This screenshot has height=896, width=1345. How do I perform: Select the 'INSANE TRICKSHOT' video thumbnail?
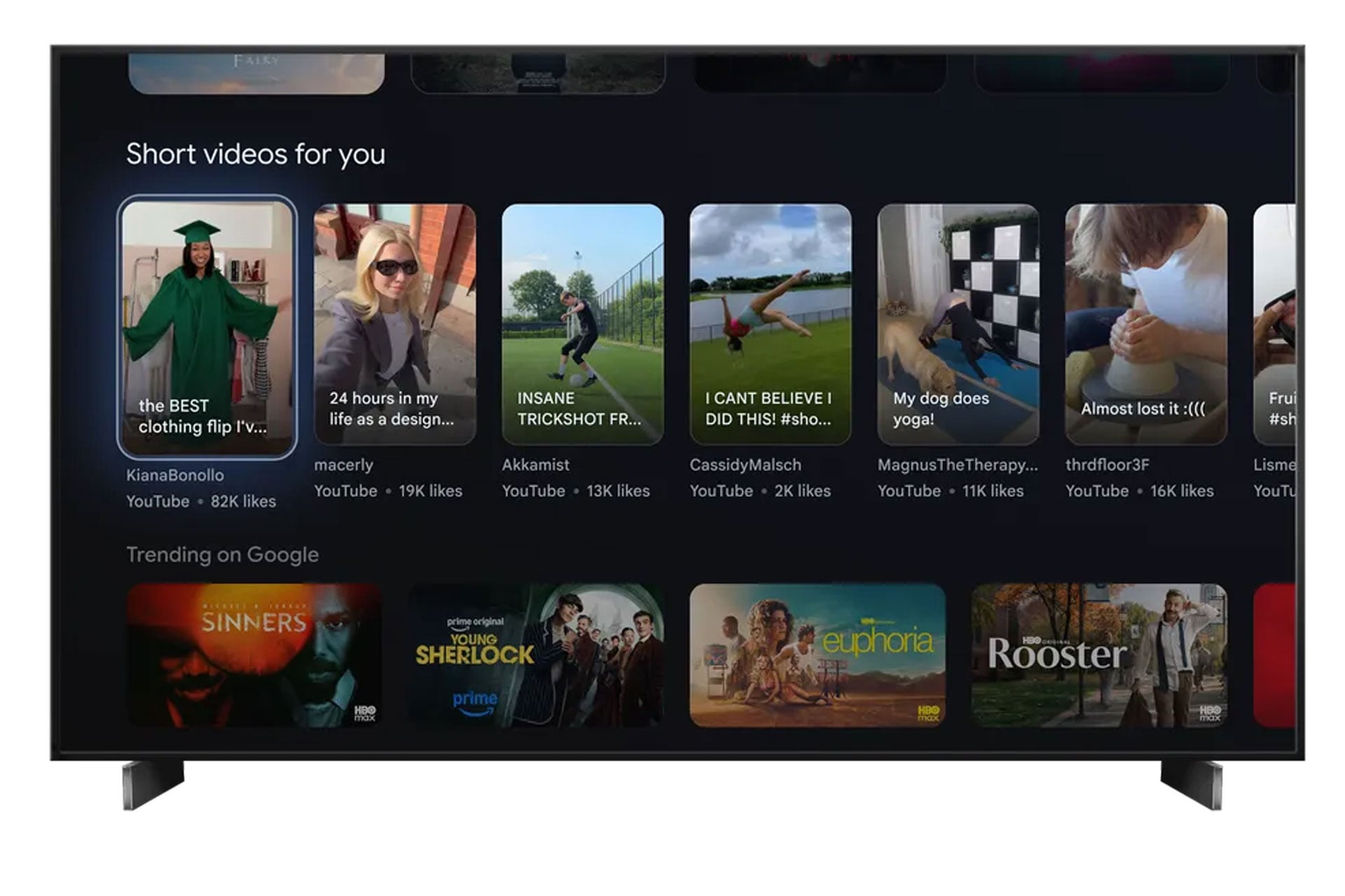pyautogui.click(x=583, y=322)
